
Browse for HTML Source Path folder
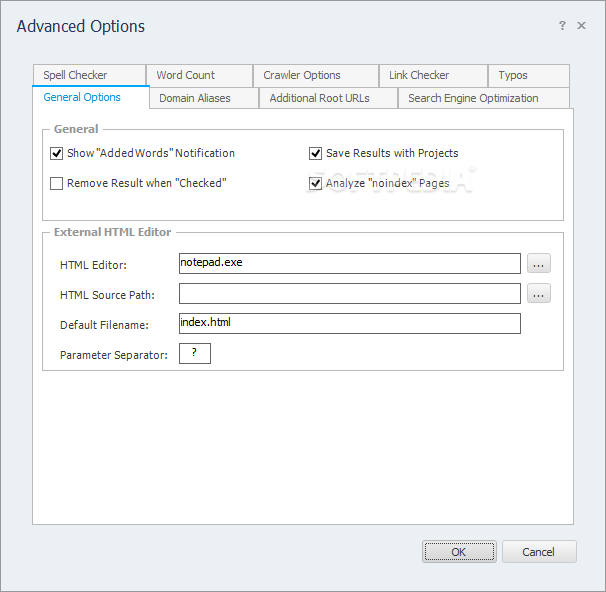pos(539,293)
